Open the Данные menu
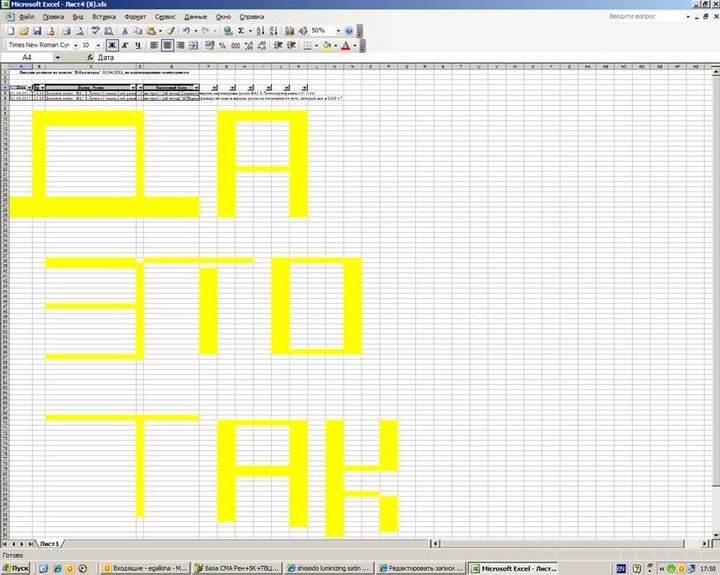Screen dimensions: 720x575 (x=196, y=17)
